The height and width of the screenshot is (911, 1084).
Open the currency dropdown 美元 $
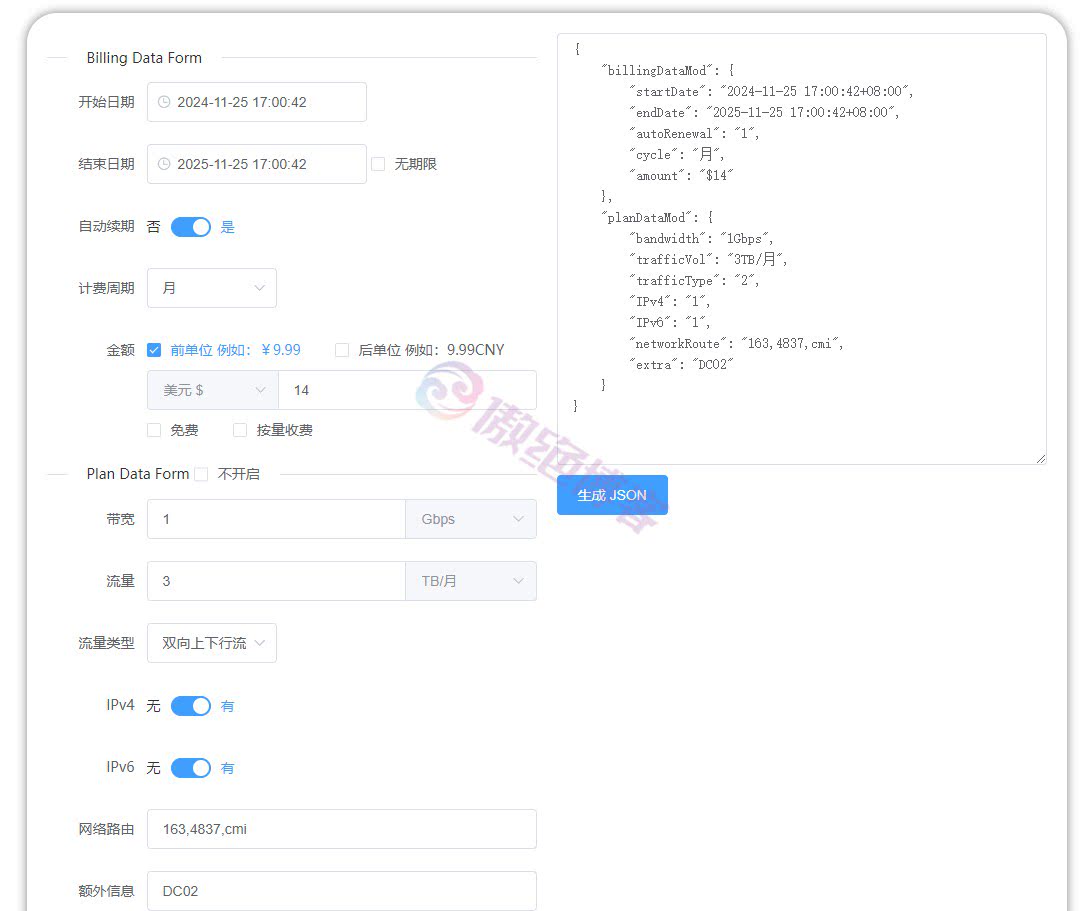pos(212,391)
